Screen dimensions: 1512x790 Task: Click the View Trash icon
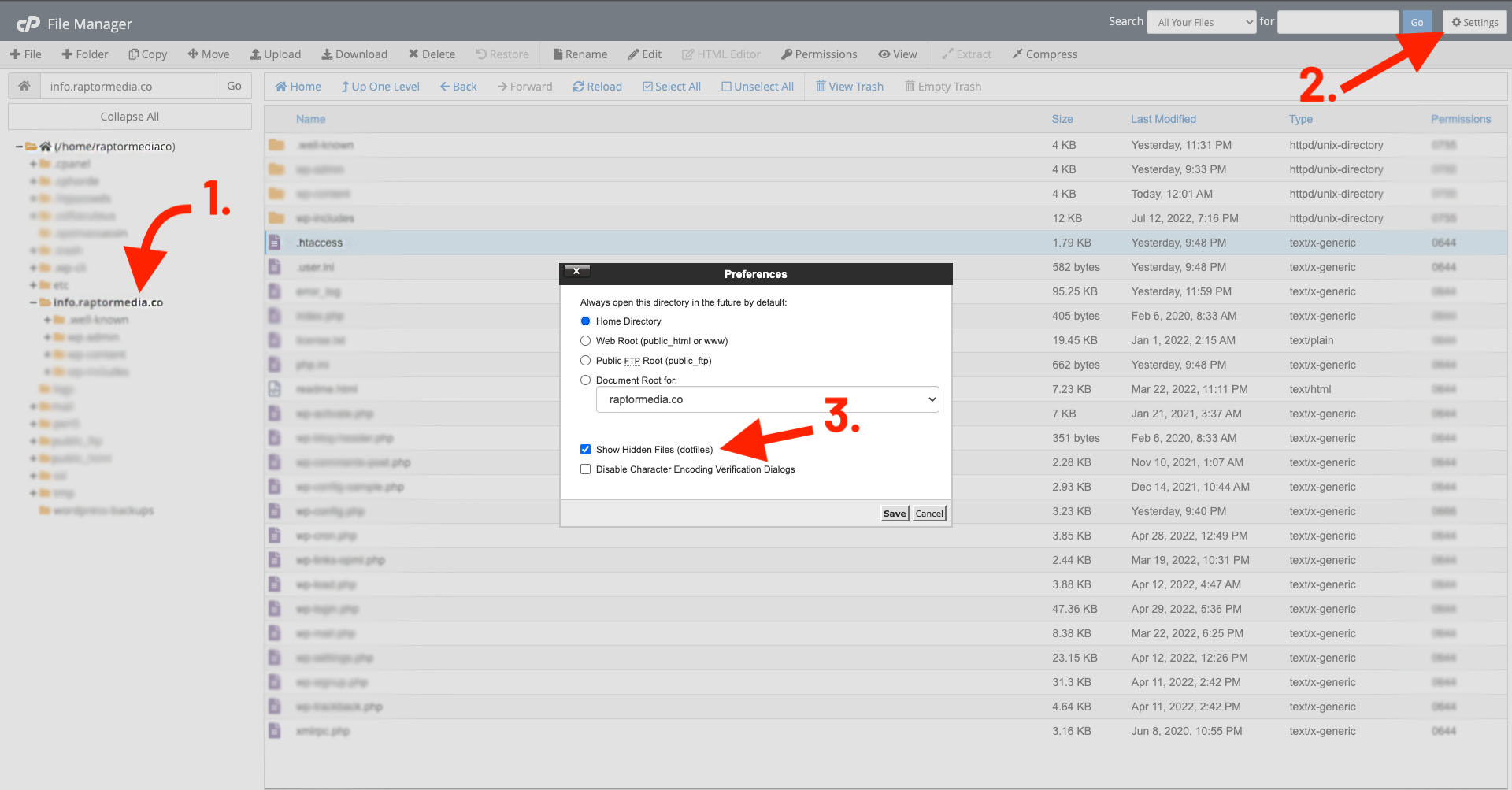[x=850, y=86]
